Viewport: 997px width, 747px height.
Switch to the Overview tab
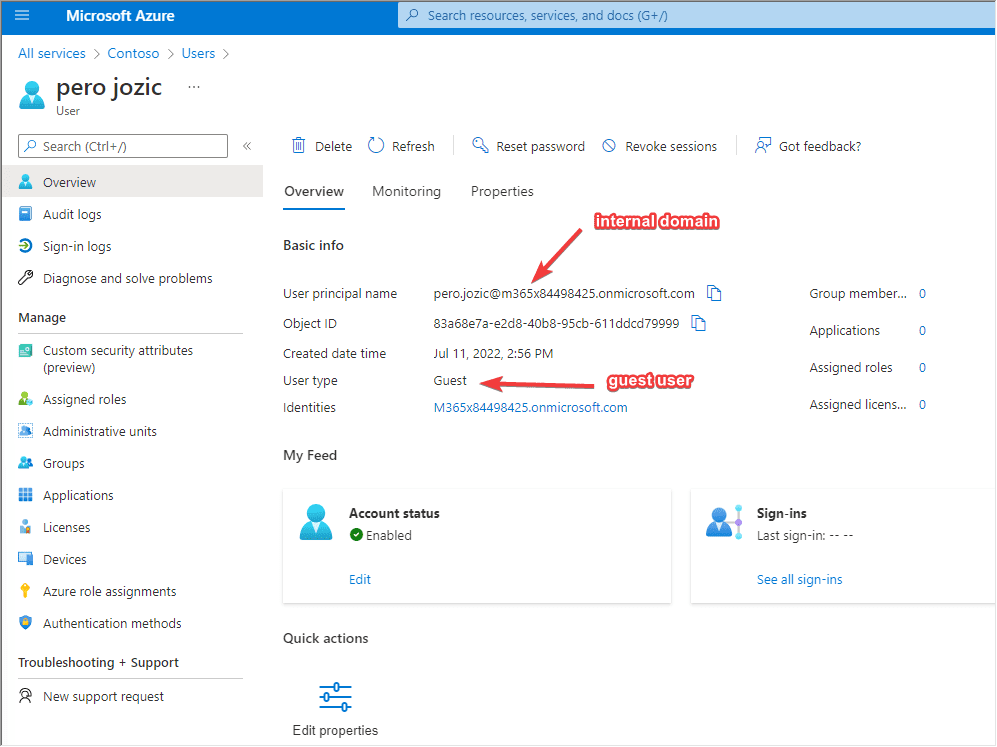314,191
